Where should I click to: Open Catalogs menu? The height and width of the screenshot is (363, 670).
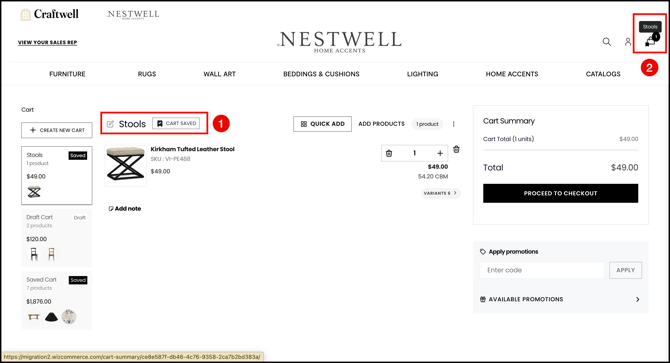coord(603,74)
